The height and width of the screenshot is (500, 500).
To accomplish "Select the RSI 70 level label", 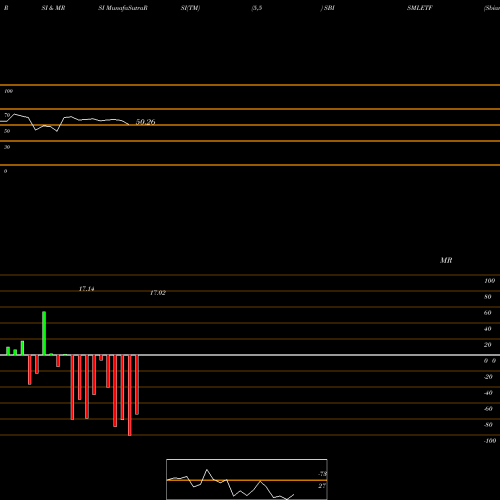I will [7, 115].
